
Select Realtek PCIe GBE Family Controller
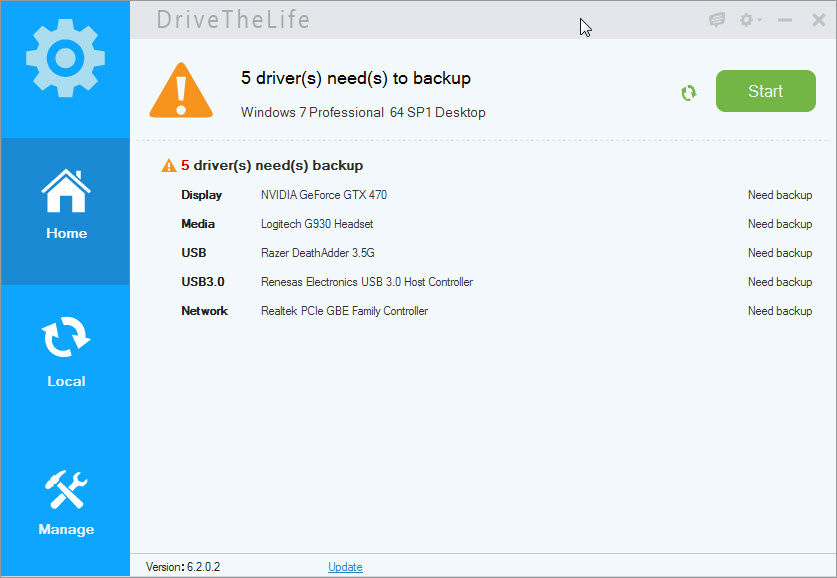pyautogui.click(x=344, y=311)
